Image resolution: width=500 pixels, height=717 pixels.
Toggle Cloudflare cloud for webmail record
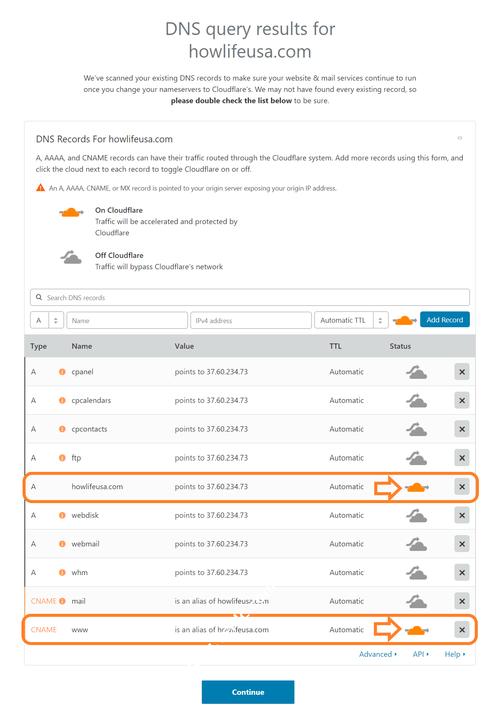click(x=416, y=544)
